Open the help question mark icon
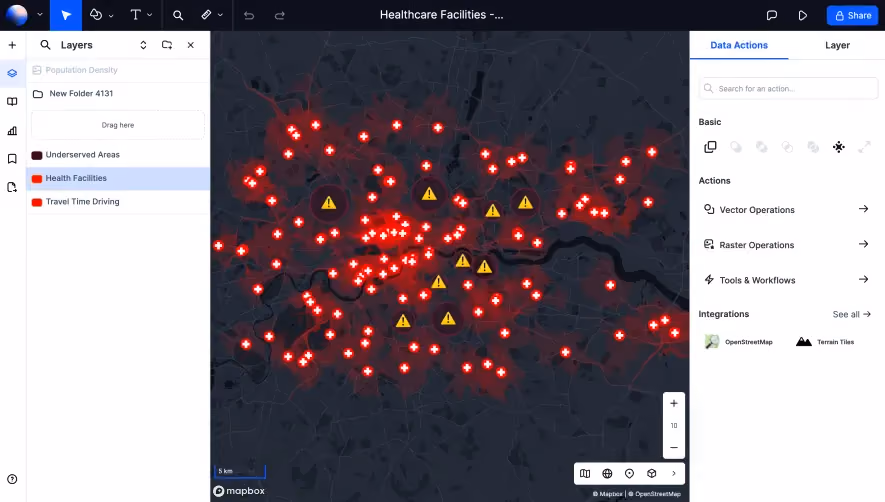 coord(12,479)
